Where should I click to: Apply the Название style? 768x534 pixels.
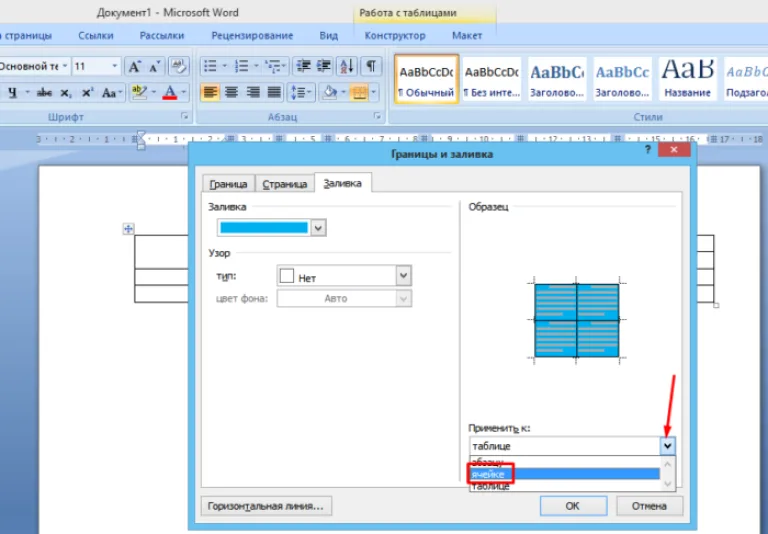pyautogui.click(x=687, y=79)
